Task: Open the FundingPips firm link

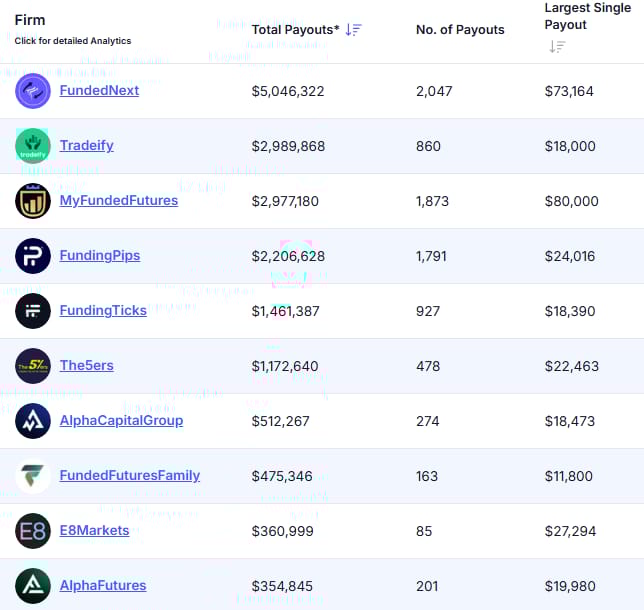Action: coord(100,256)
